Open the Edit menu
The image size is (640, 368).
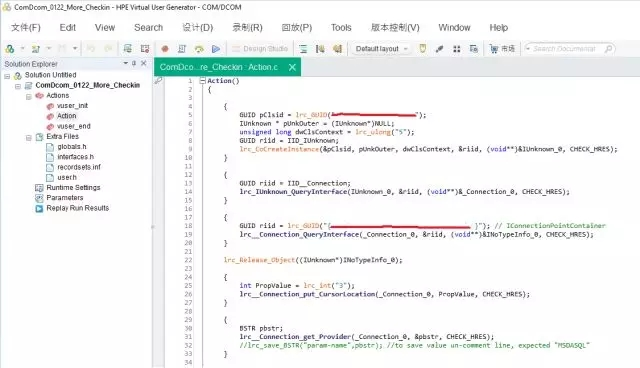(67, 27)
